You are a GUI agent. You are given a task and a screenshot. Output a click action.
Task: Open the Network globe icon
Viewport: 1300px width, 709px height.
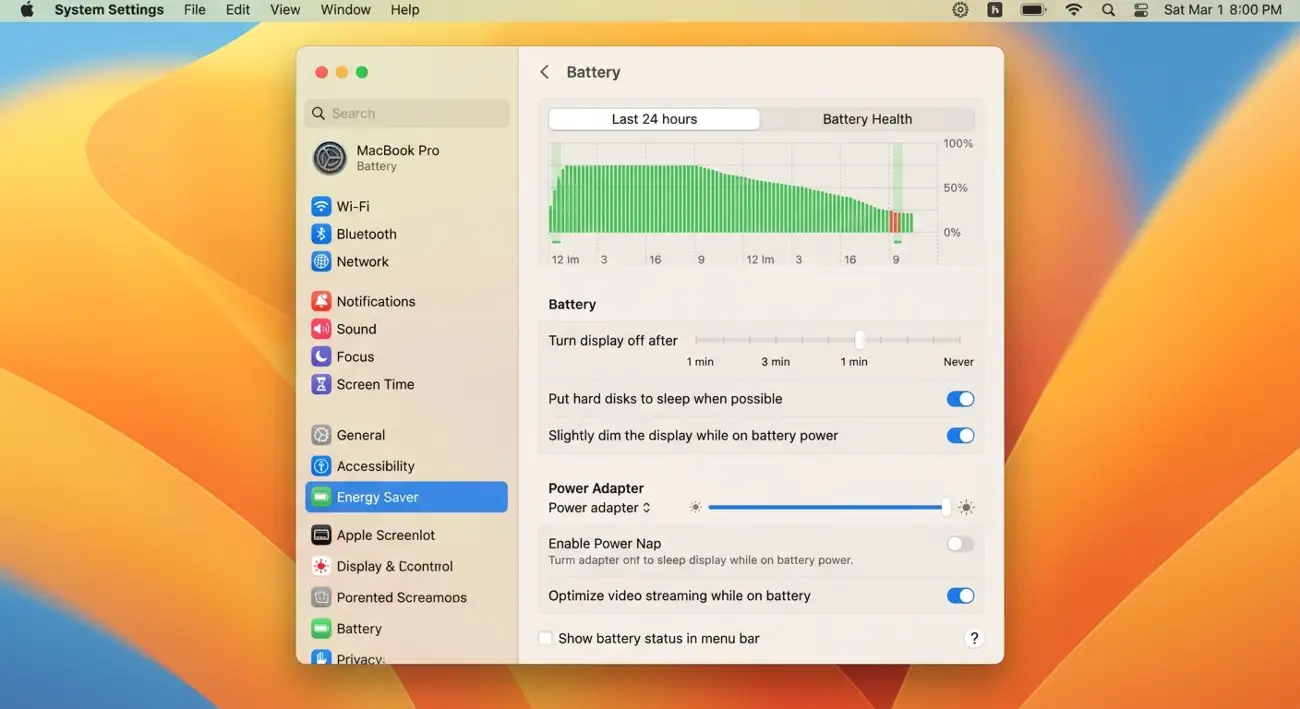tap(321, 262)
